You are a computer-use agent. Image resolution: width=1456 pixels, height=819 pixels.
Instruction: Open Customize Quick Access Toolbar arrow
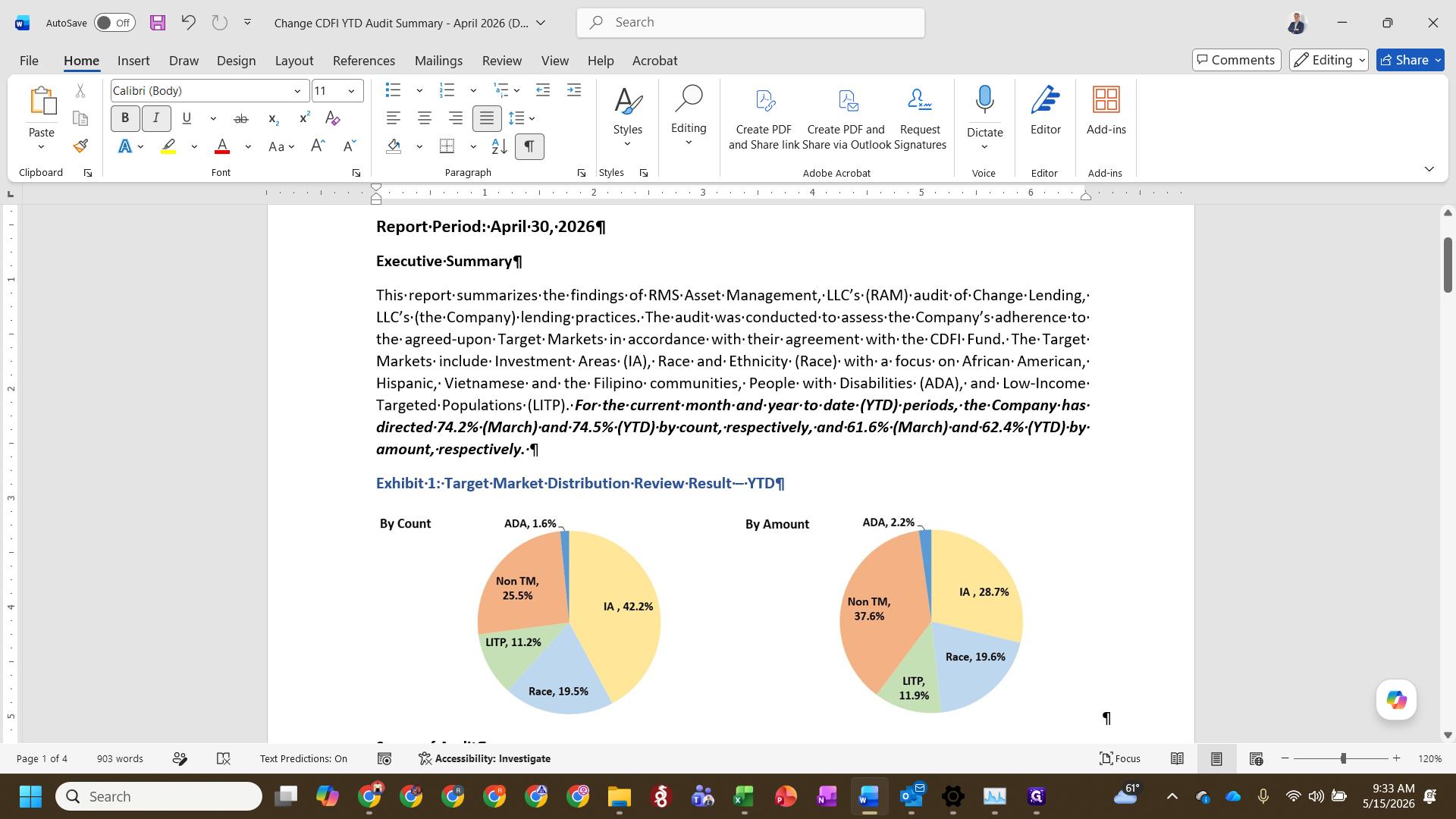coord(247,23)
